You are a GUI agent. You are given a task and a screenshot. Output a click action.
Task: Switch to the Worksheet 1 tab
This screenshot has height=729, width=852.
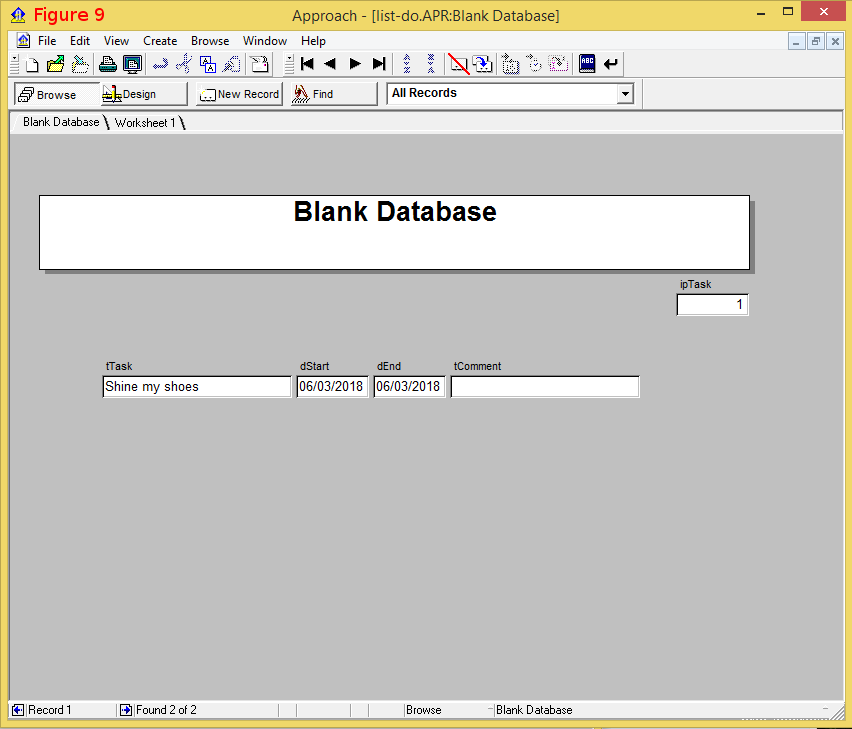pyautogui.click(x=147, y=122)
